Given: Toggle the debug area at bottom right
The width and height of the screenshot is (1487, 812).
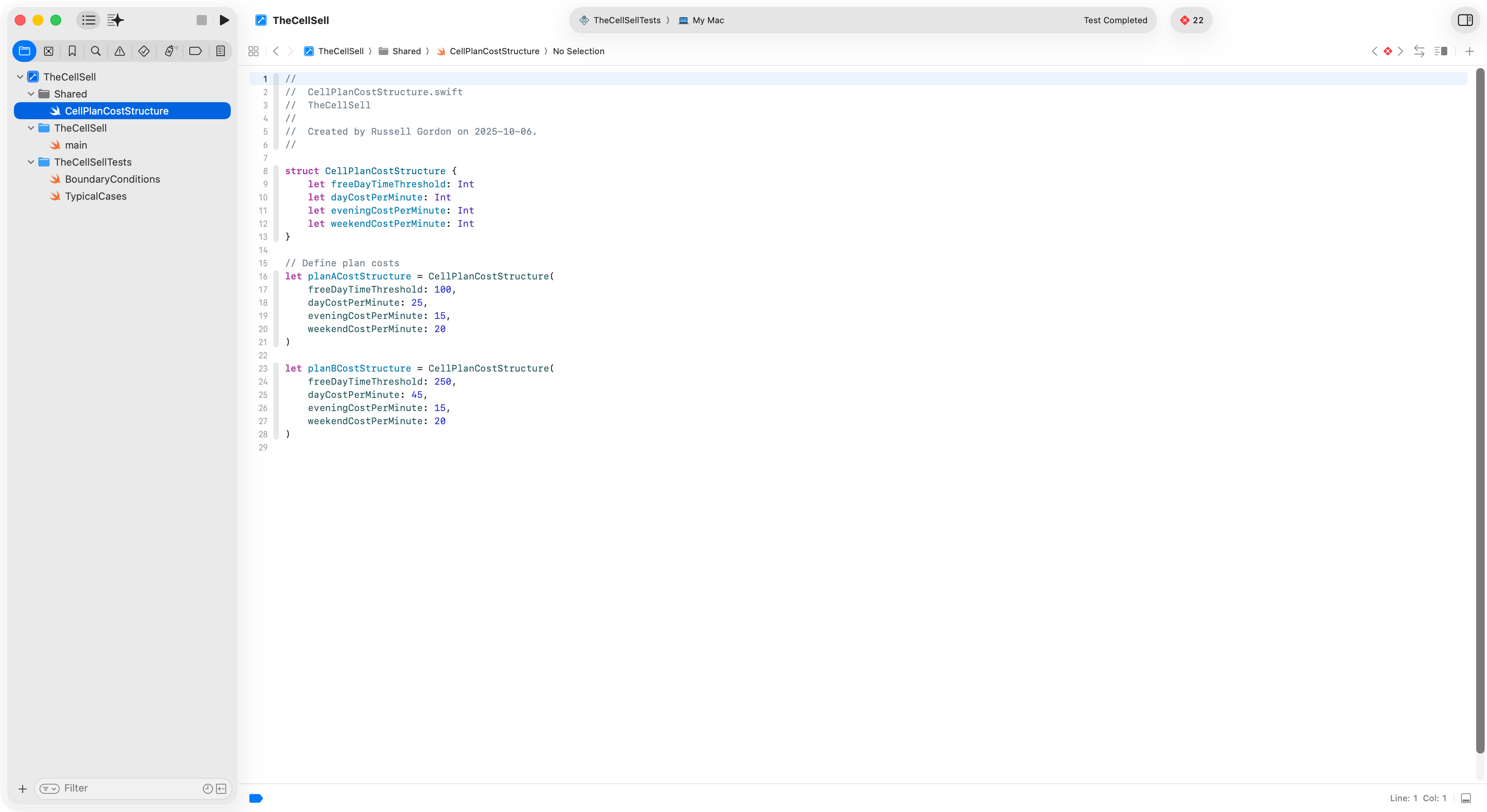Looking at the screenshot, I should tap(1466, 798).
